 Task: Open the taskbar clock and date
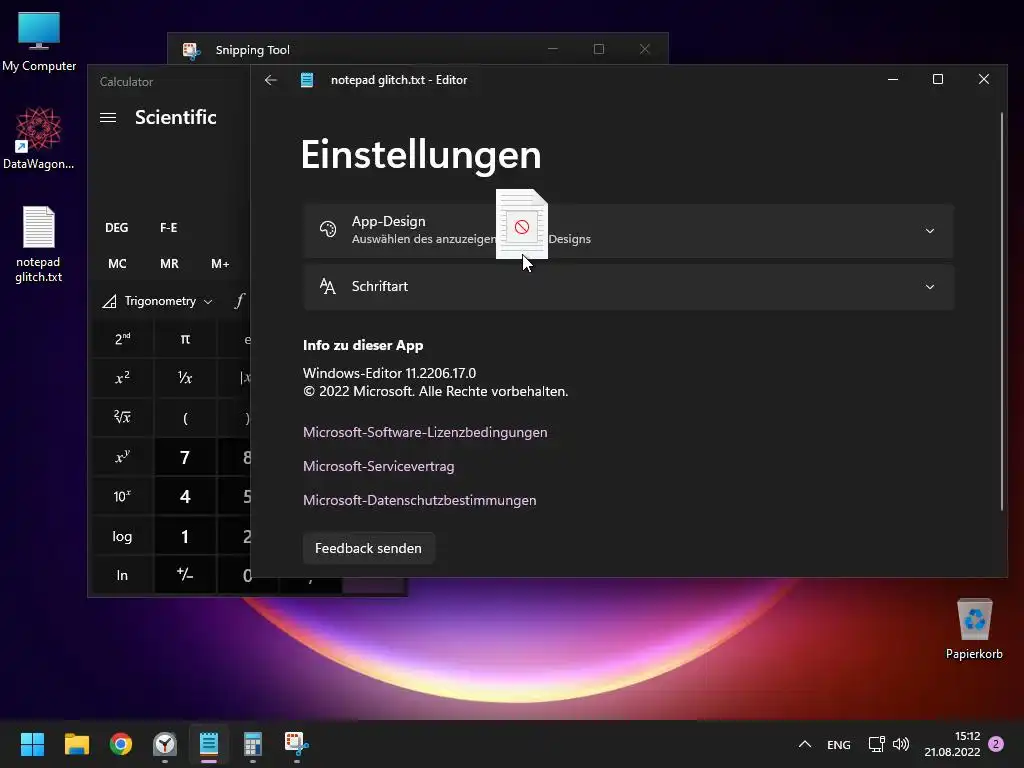pyautogui.click(x=952, y=744)
